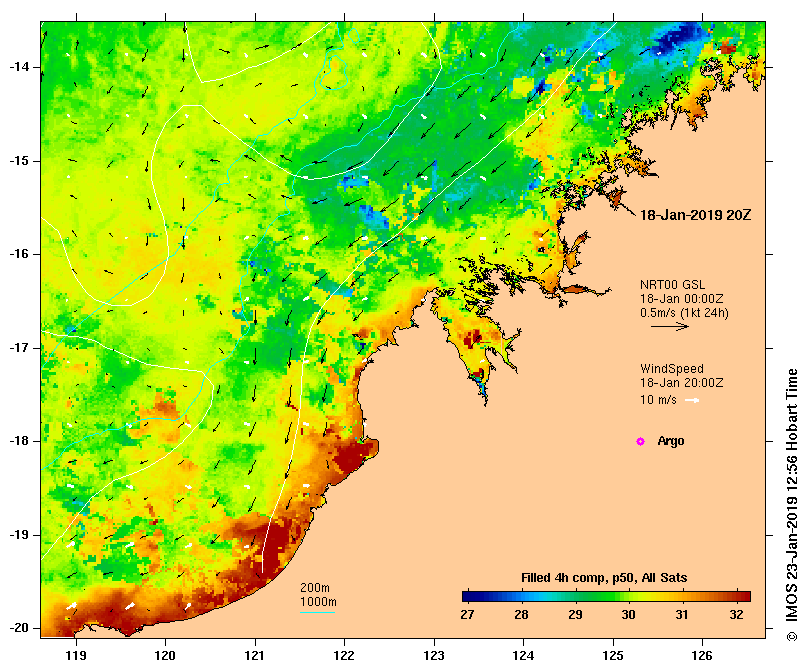Click the '10 m/s' wind scale text
The width and height of the screenshot is (809, 672).
pyautogui.click(x=658, y=399)
